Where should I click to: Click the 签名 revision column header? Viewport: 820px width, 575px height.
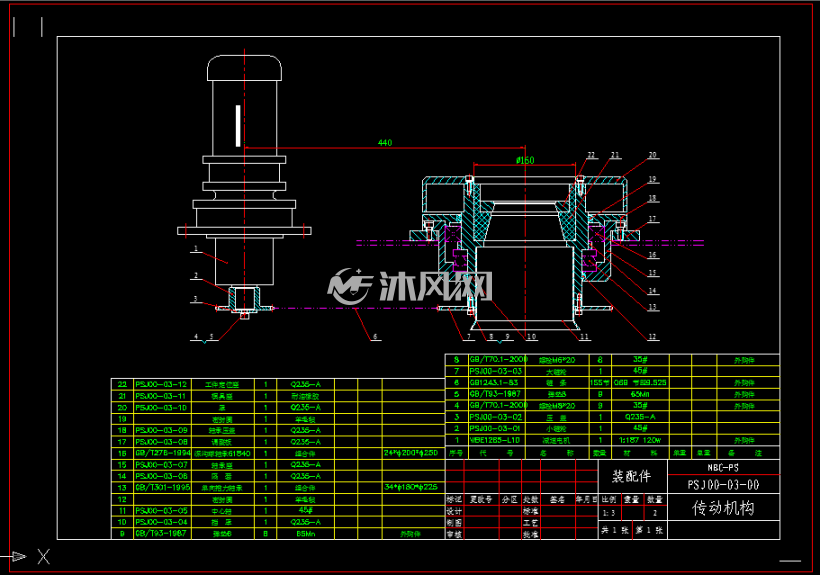pos(557,500)
